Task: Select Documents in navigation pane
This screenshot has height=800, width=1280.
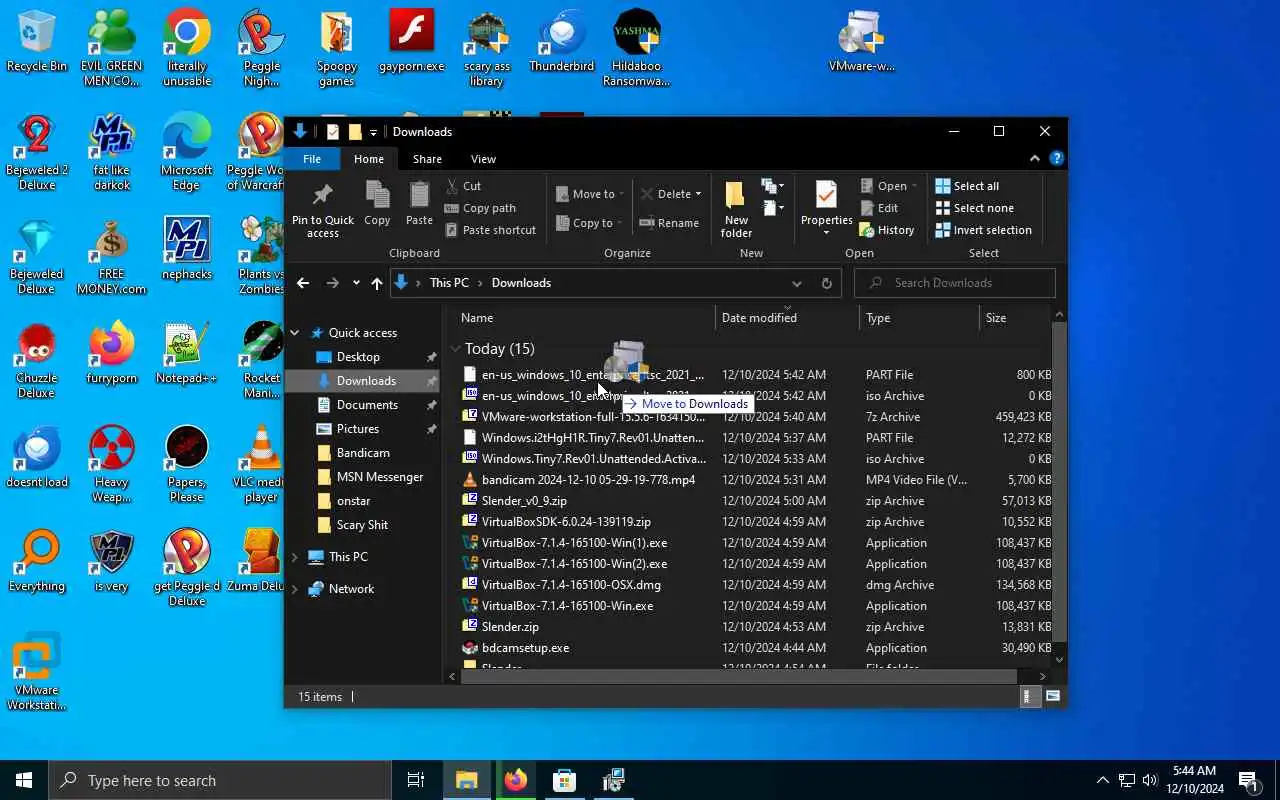Action: (367, 405)
